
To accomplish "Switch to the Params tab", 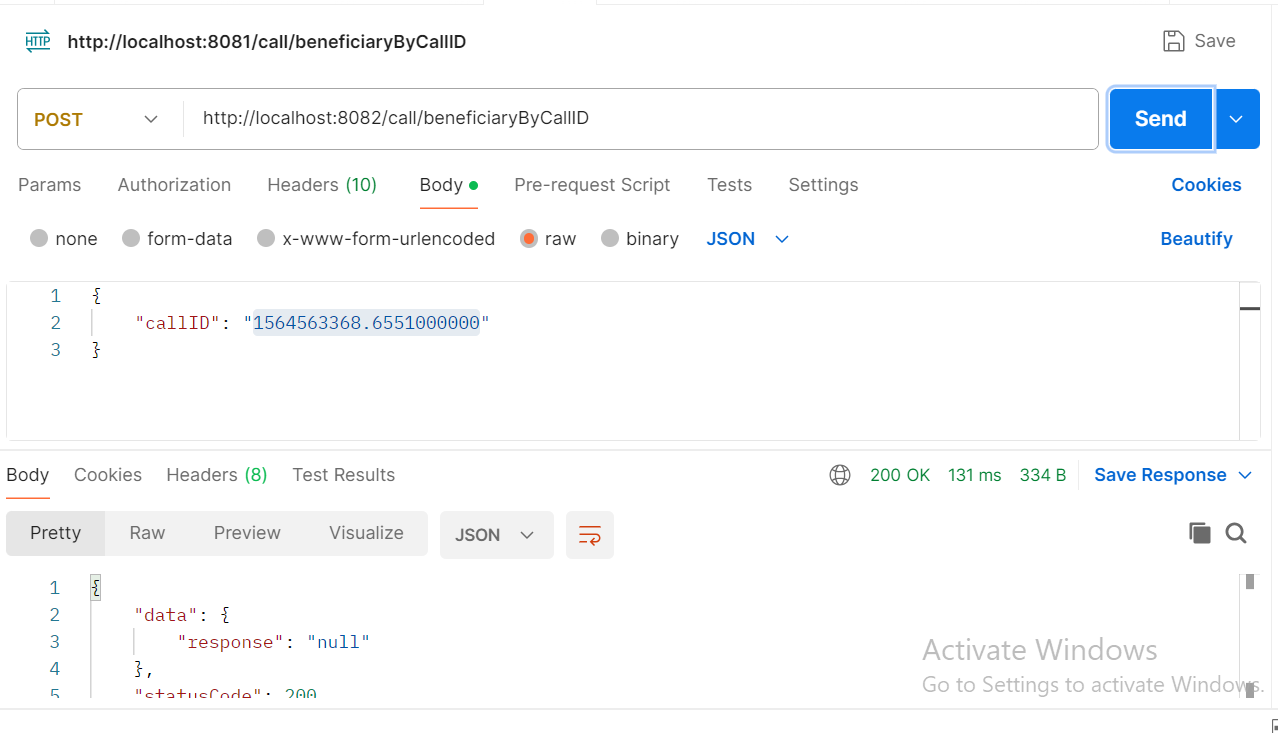I will (x=50, y=185).
